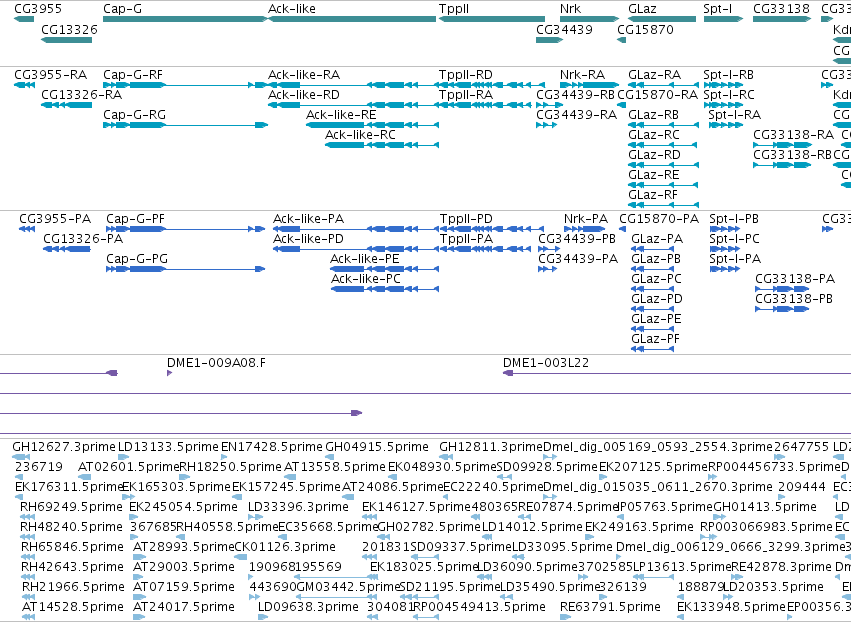The image size is (851, 622).
Task: Select BAC clone 'DME1-003L22'
Action: (x=546, y=363)
